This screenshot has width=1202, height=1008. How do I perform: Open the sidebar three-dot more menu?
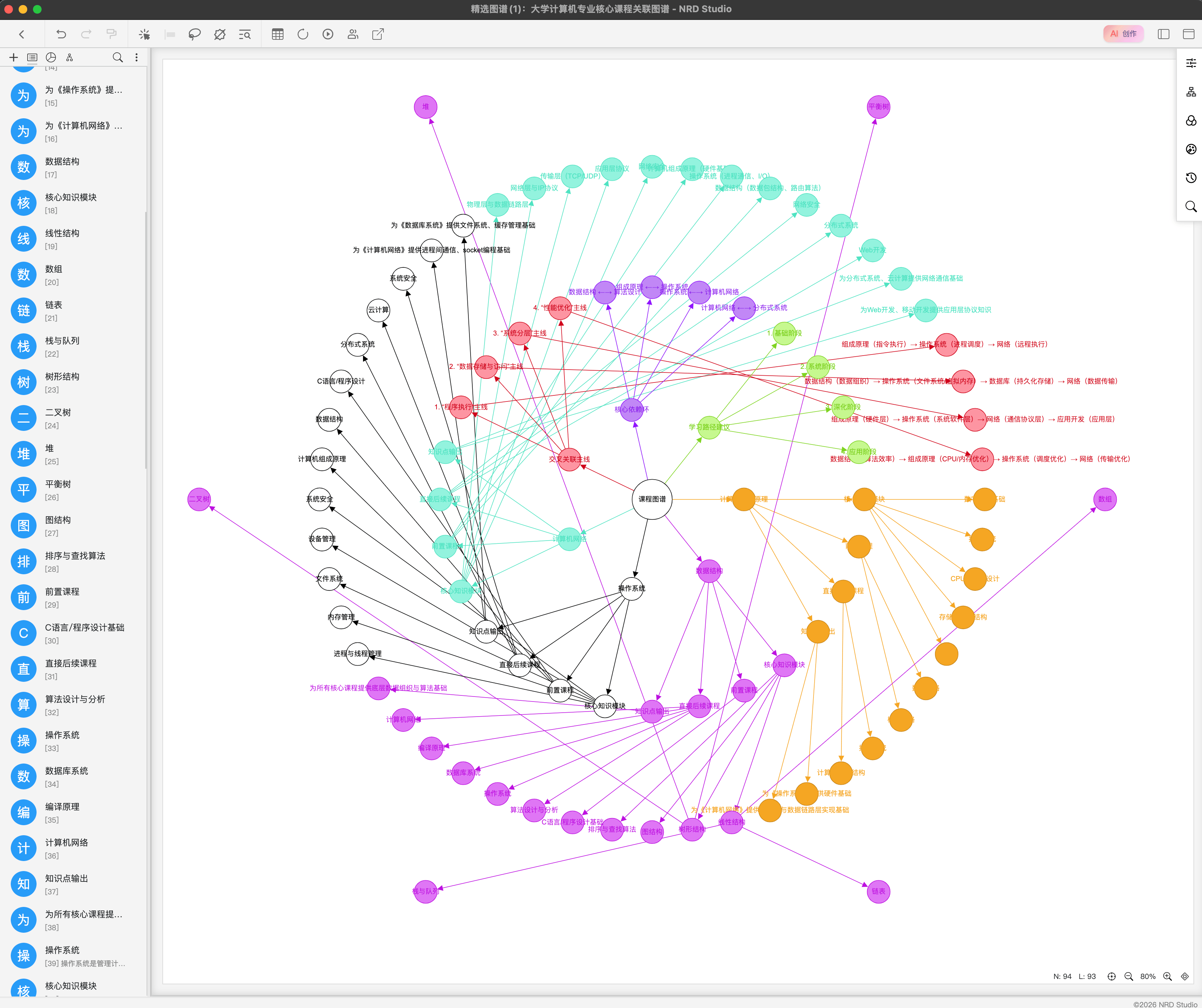pos(136,57)
